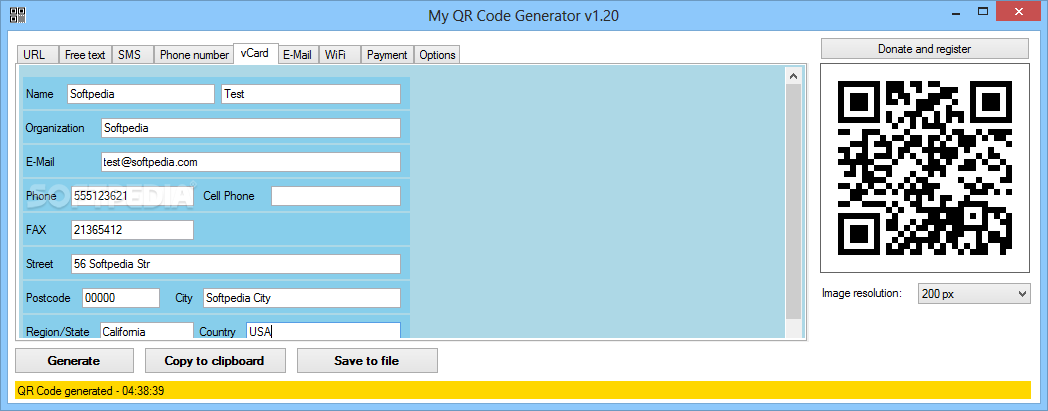1048x411 pixels.
Task: Click into the Organization field
Action: tap(251, 128)
